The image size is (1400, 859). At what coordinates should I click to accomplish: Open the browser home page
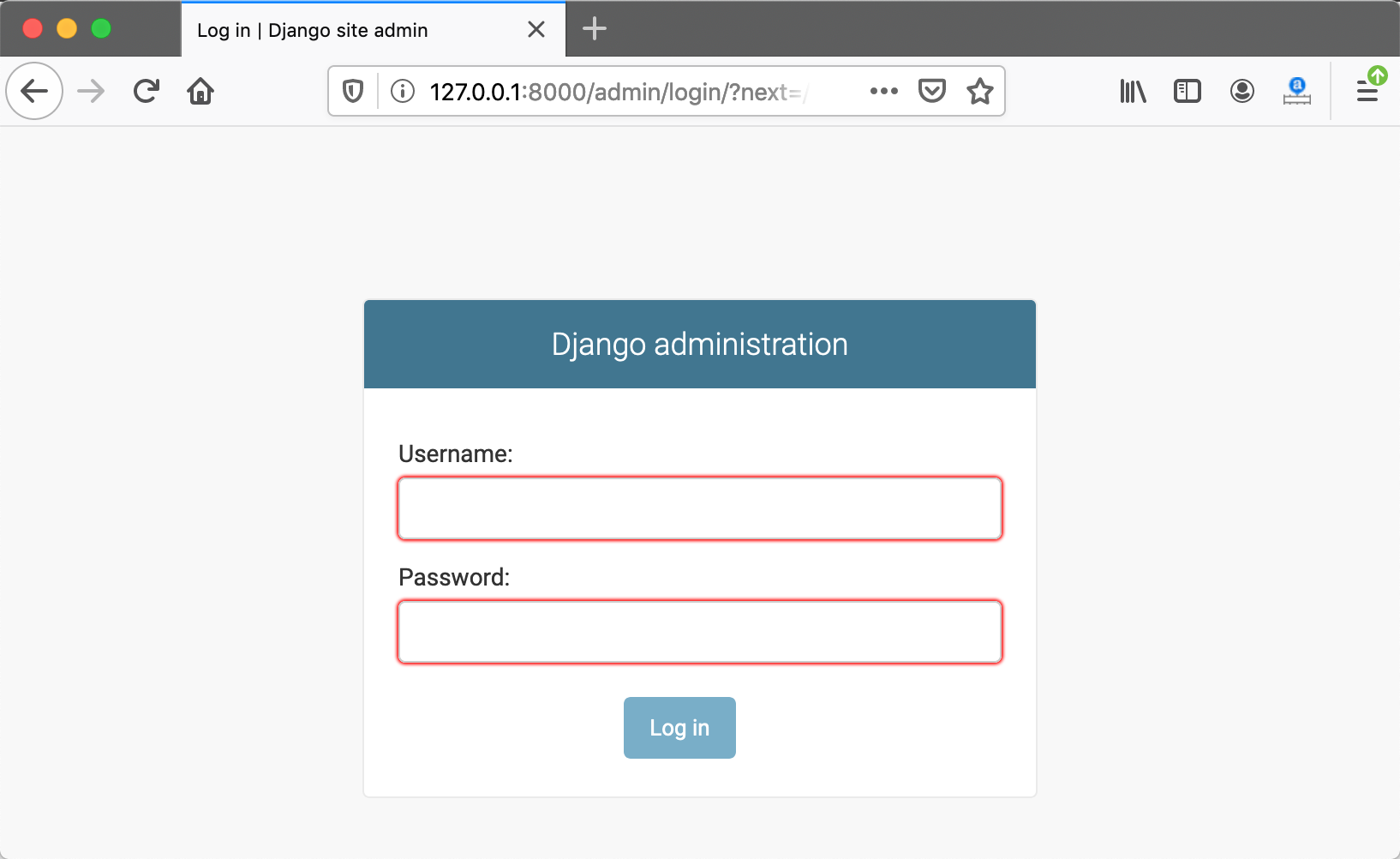point(200,91)
